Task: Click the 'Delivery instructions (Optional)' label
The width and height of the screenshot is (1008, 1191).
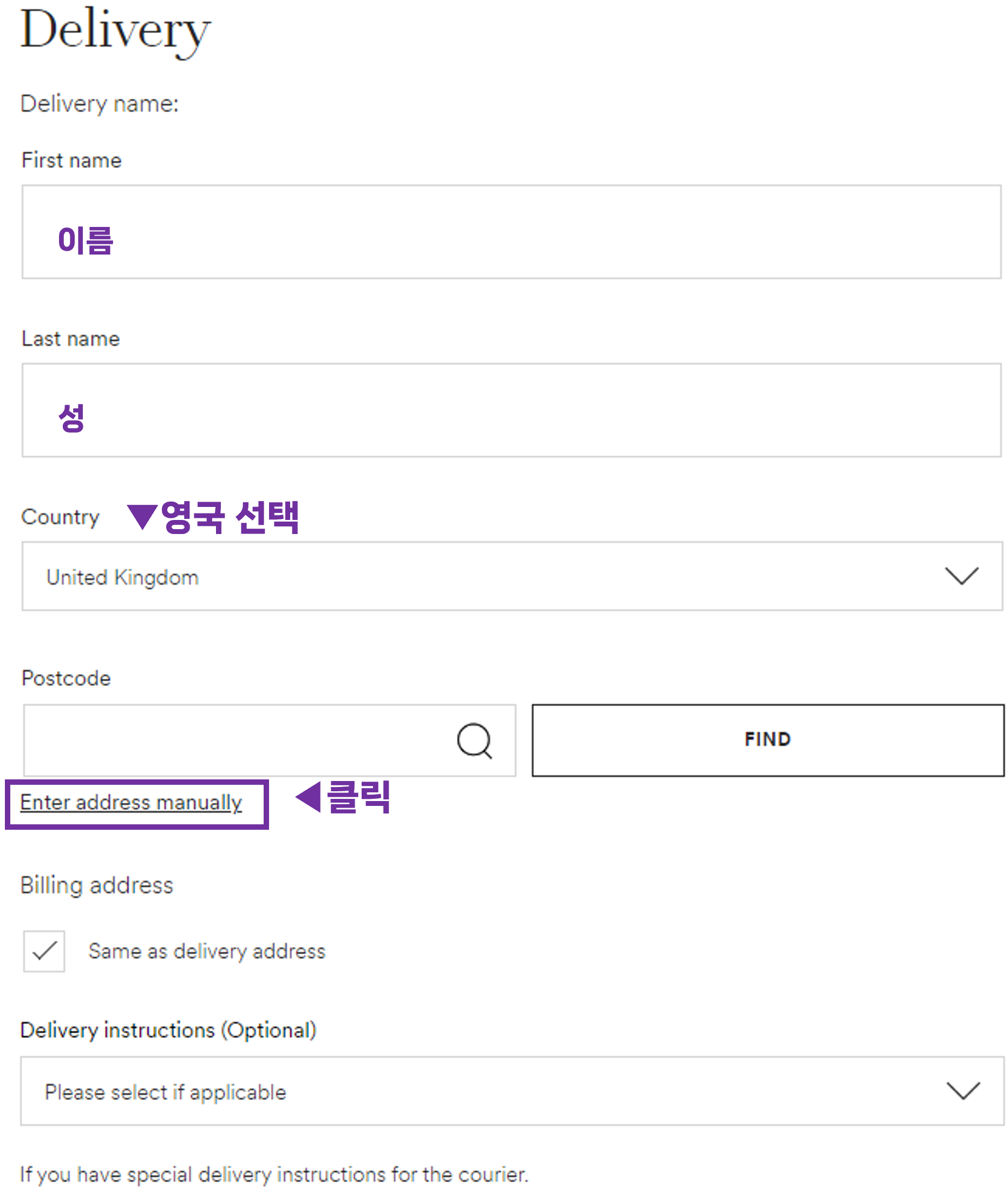Action: coord(168,1030)
